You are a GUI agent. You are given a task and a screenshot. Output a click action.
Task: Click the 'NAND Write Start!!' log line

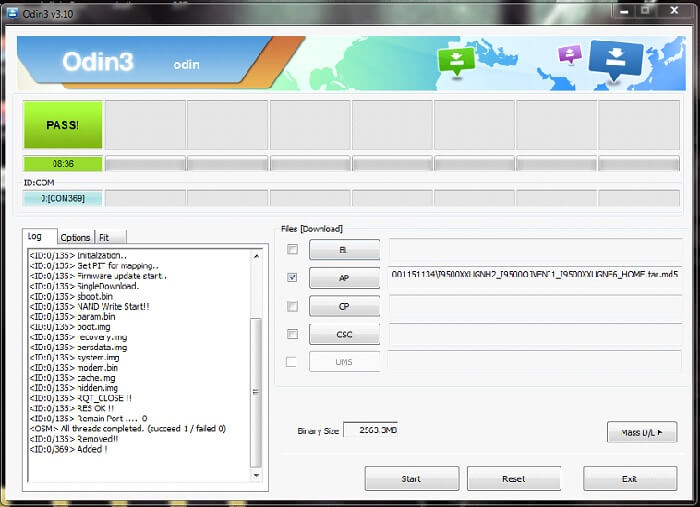pos(90,307)
